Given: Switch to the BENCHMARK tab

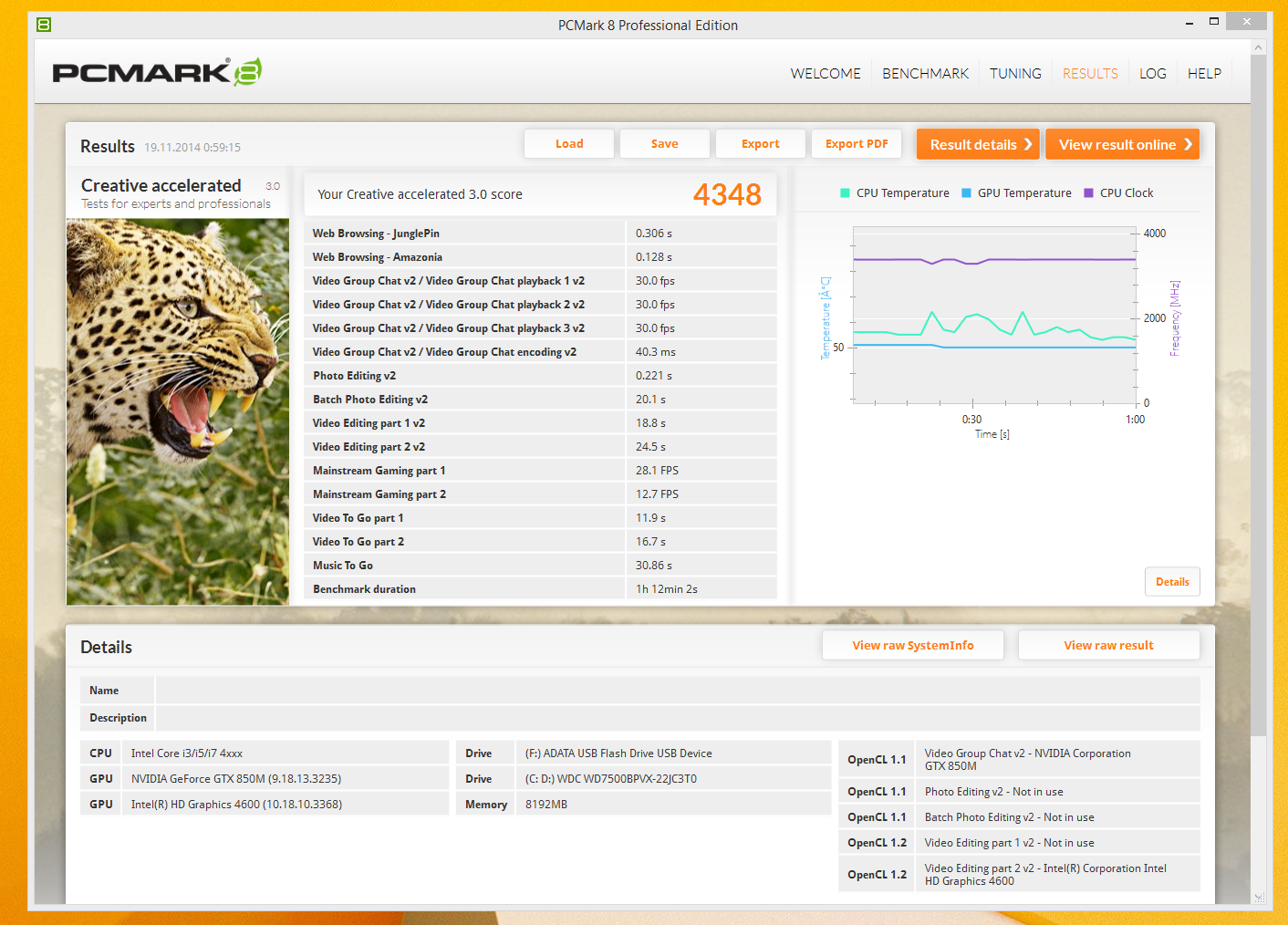Looking at the screenshot, I should [x=925, y=74].
